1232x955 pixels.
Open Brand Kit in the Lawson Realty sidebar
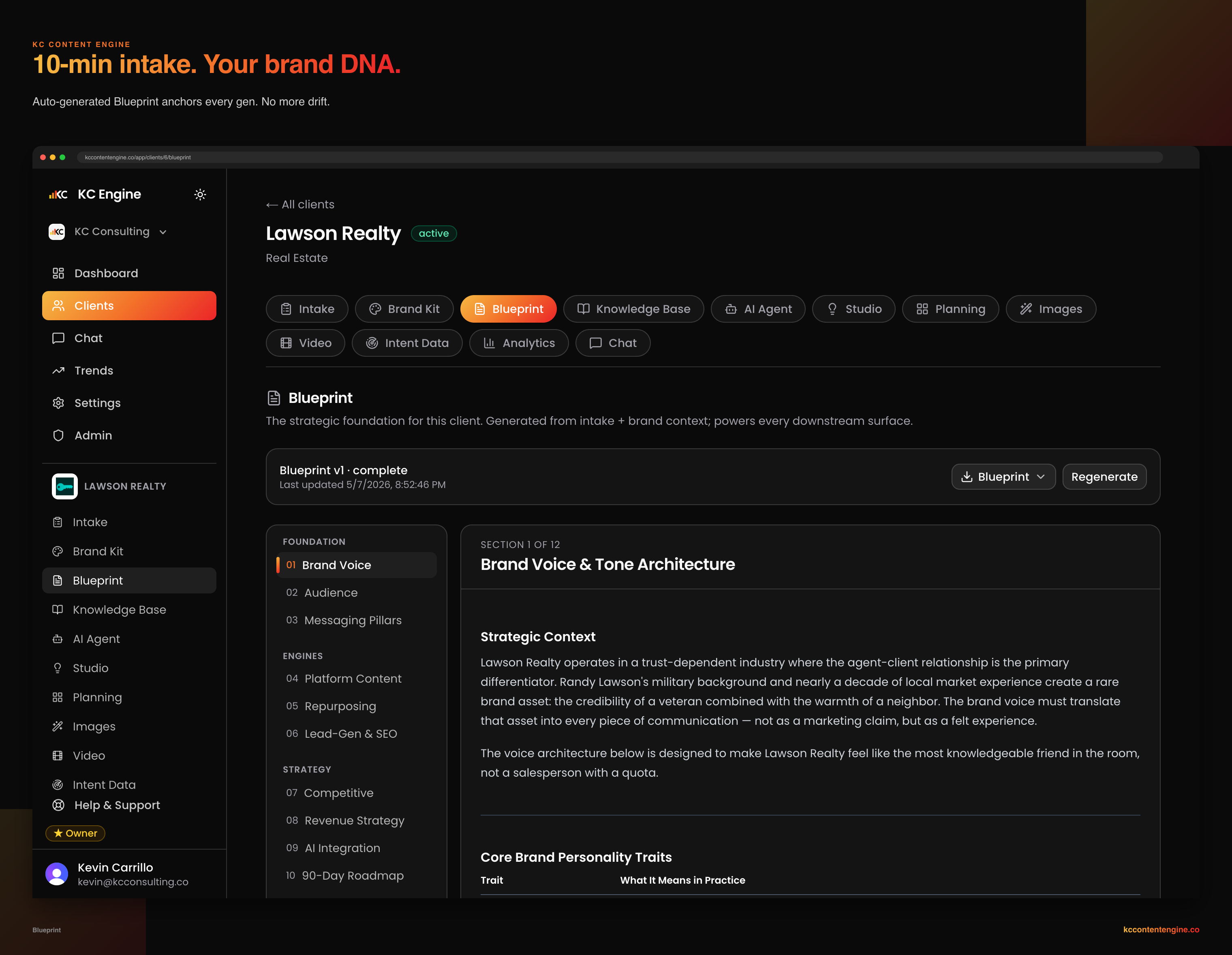coord(129,552)
